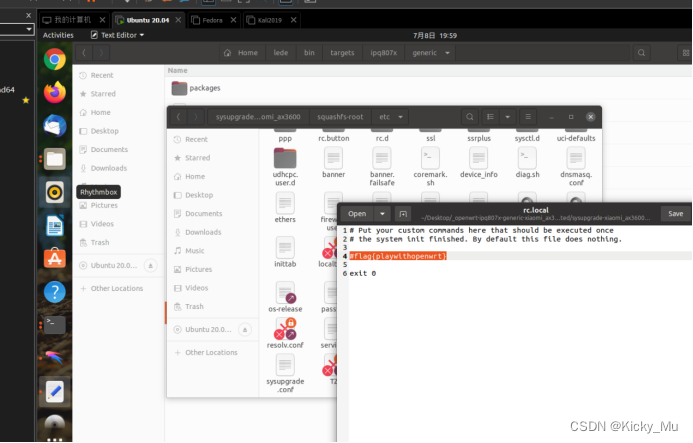Switch to the Kali2019 VM tab
Screen dimensions: 693x443
click(x=270, y=20)
